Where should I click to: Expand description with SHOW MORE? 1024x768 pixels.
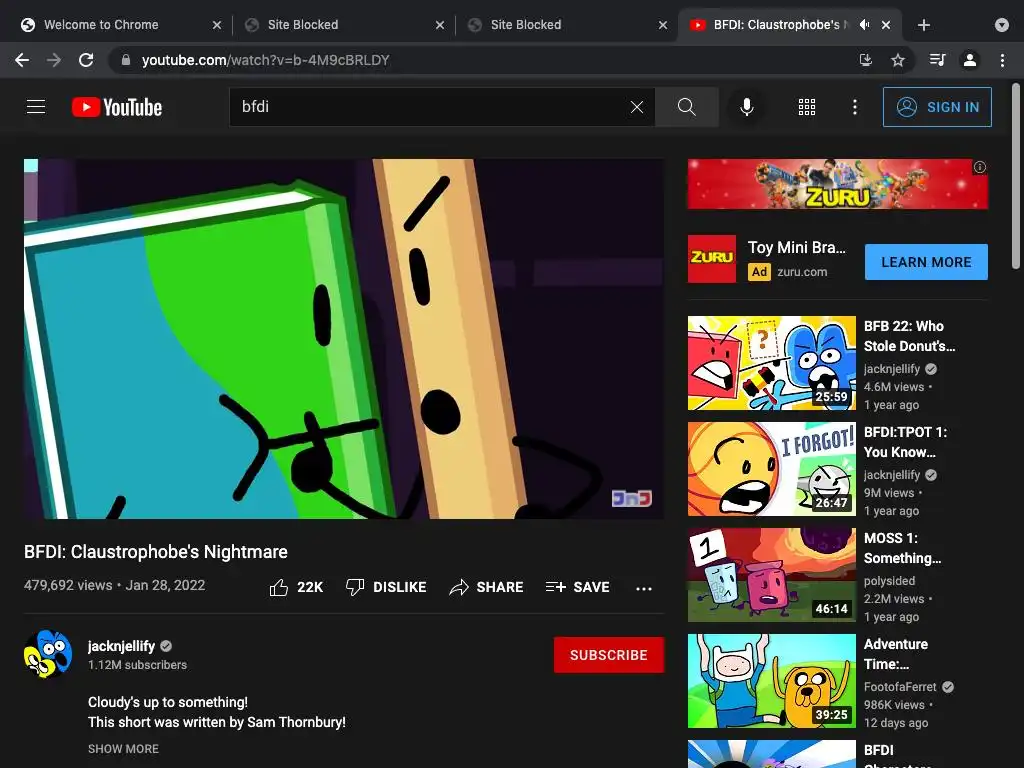point(123,749)
